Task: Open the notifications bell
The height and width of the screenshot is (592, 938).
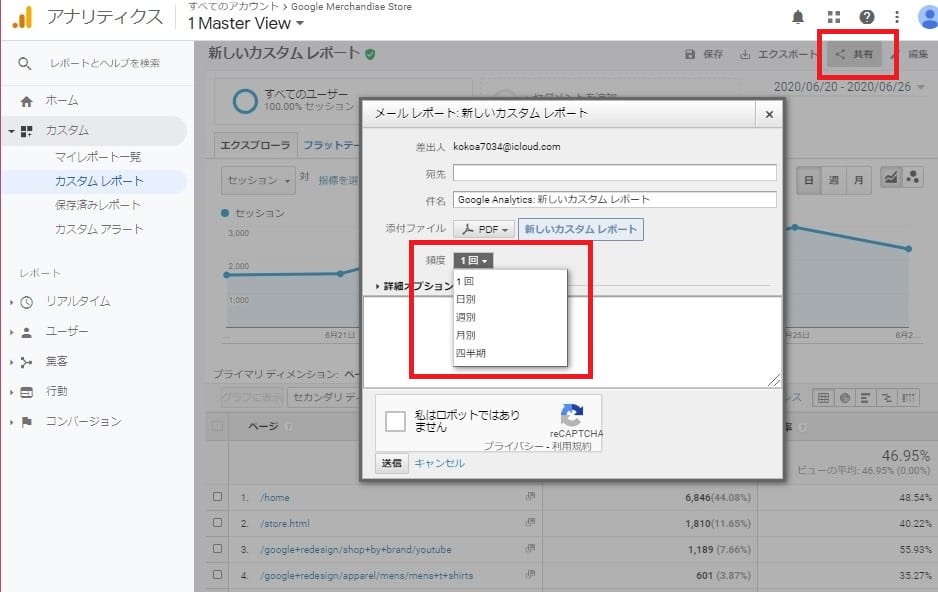Action: [798, 17]
